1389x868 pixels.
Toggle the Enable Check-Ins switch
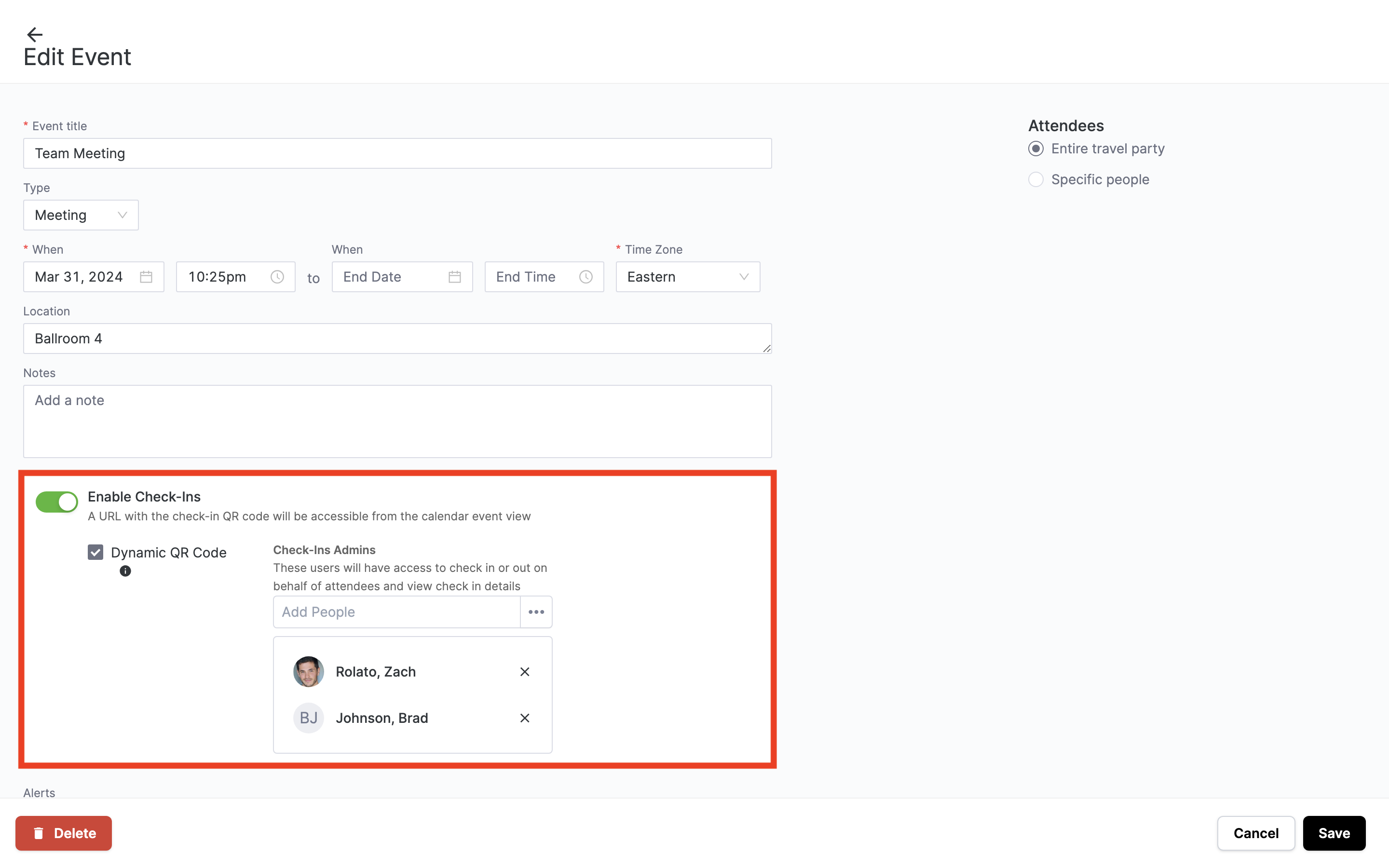point(57,502)
